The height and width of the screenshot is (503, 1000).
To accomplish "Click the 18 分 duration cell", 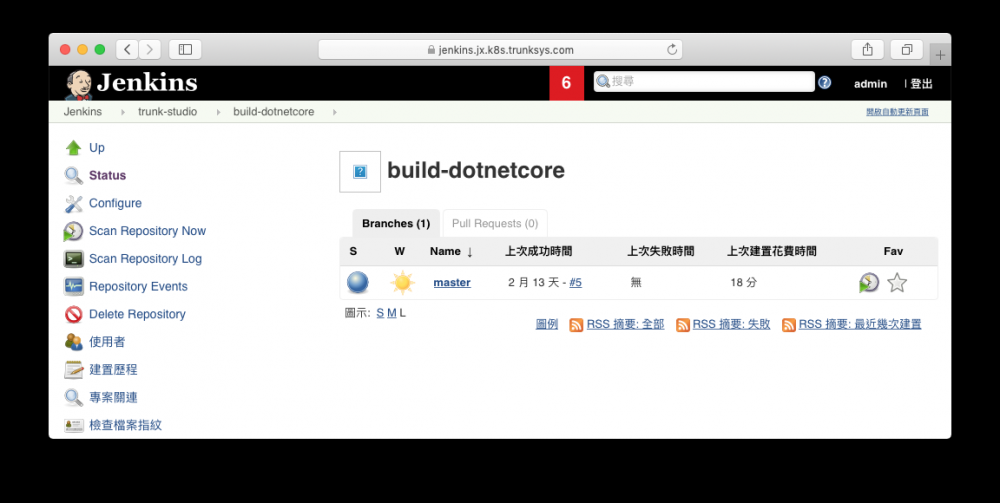I will (x=744, y=282).
